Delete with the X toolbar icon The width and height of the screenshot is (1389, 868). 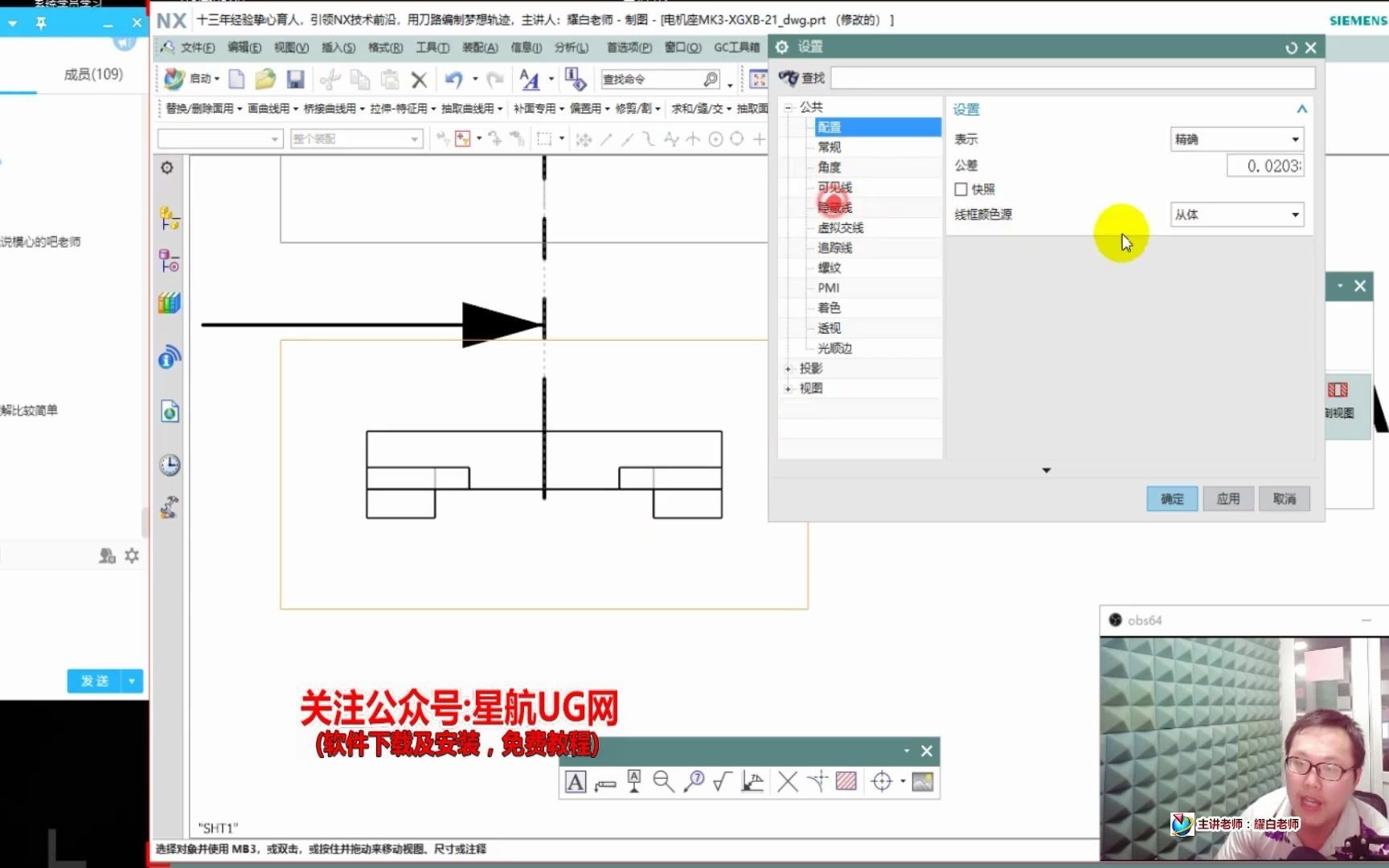pos(419,79)
